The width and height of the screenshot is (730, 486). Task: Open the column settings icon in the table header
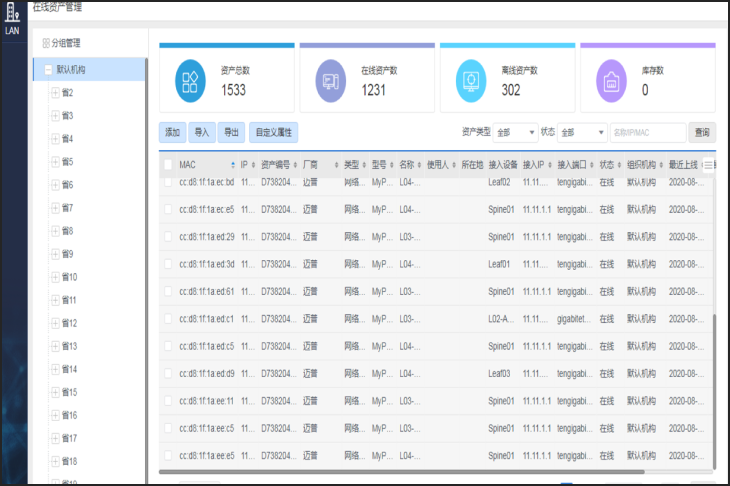tap(708, 164)
